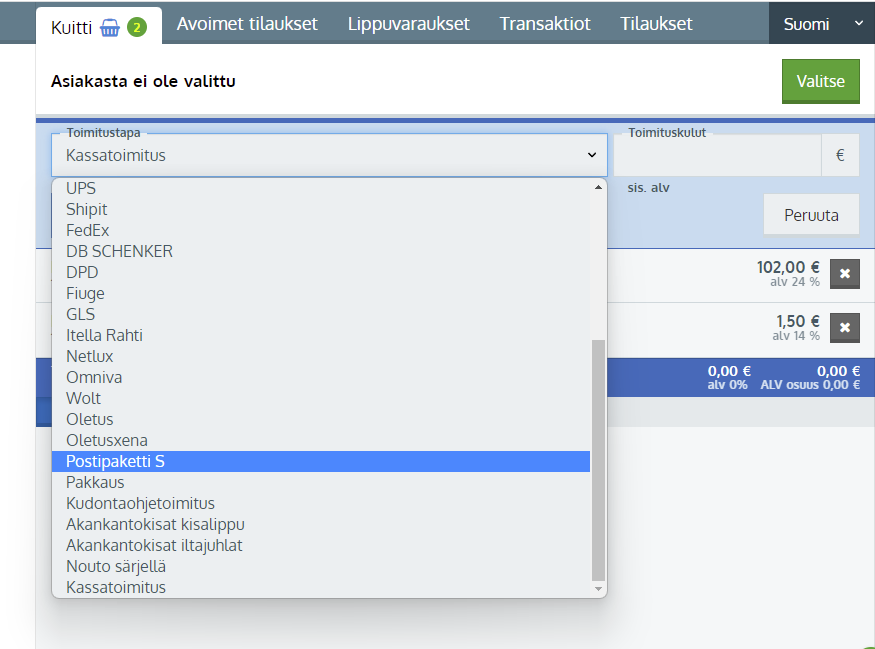Screen dimensions: 875x649
Task: Choose Fiuge from the list
Action: point(321,294)
